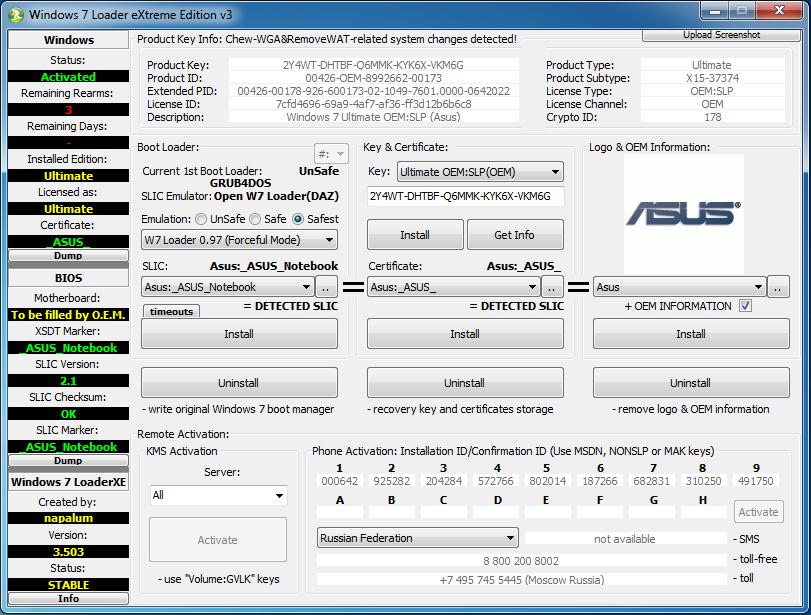The height and width of the screenshot is (615, 811).
Task: Click the Info button at bottom left
Action: 68,598
